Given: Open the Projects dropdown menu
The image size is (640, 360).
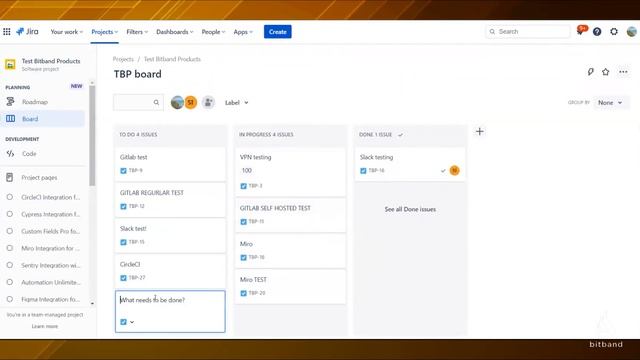Looking at the screenshot, I should tap(104, 32).
